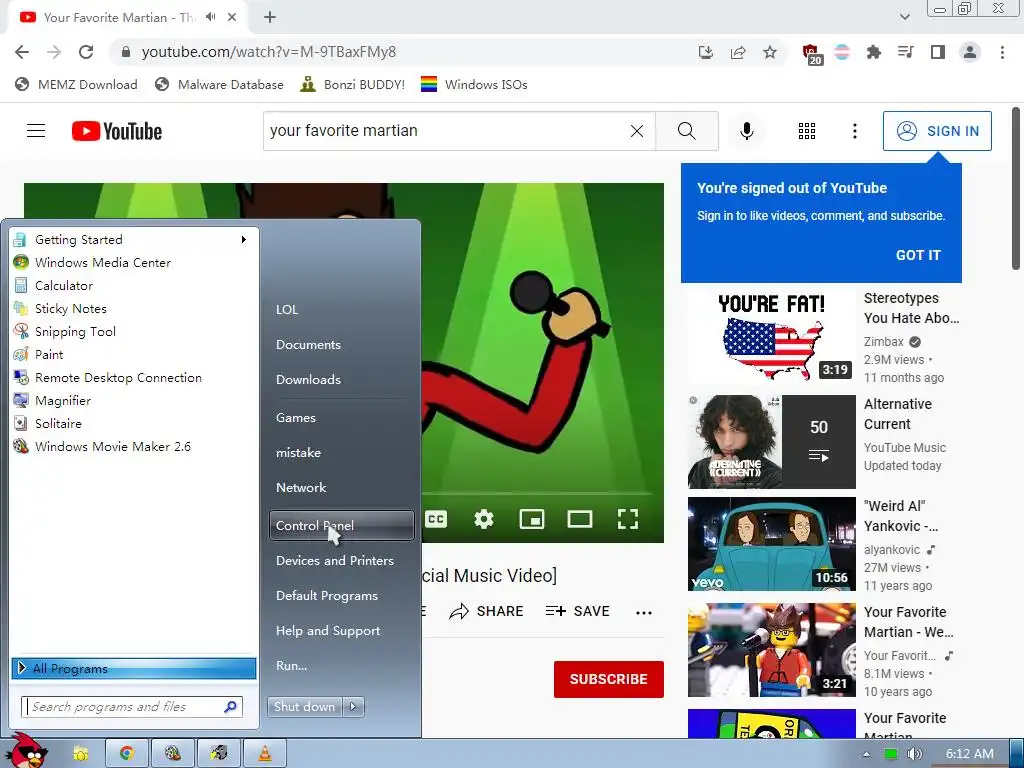The height and width of the screenshot is (768, 1024).
Task: Show hidden system tray icons arrow
Action: tap(866, 754)
